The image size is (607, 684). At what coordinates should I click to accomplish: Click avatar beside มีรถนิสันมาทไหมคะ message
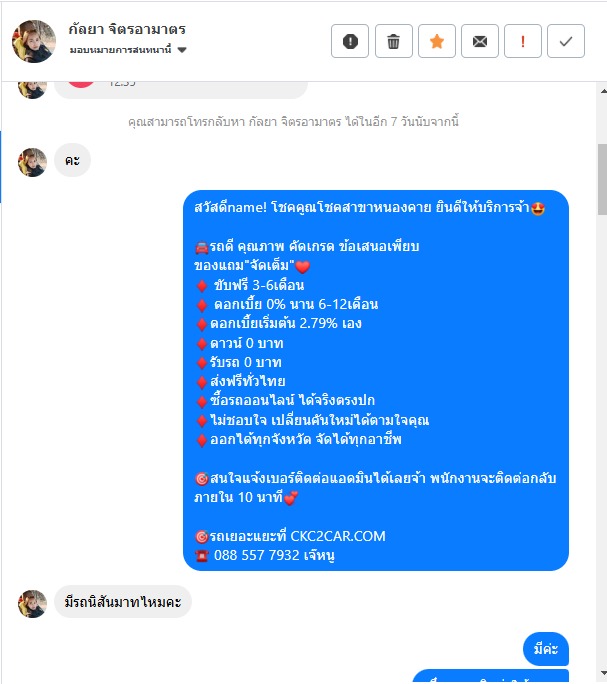tap(32, 604)
